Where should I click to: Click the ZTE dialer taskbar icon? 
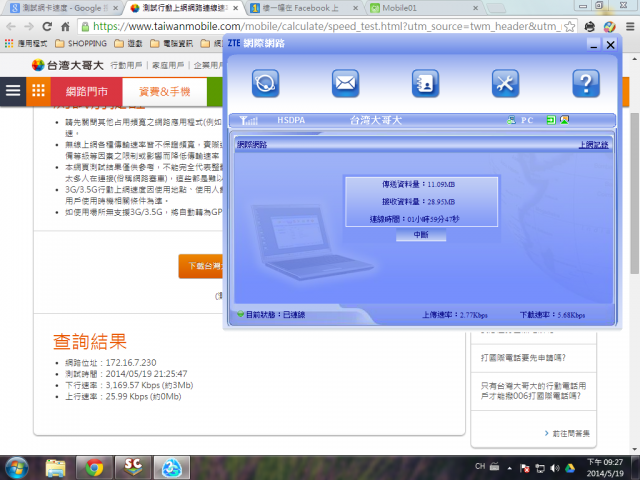[171, 468]
